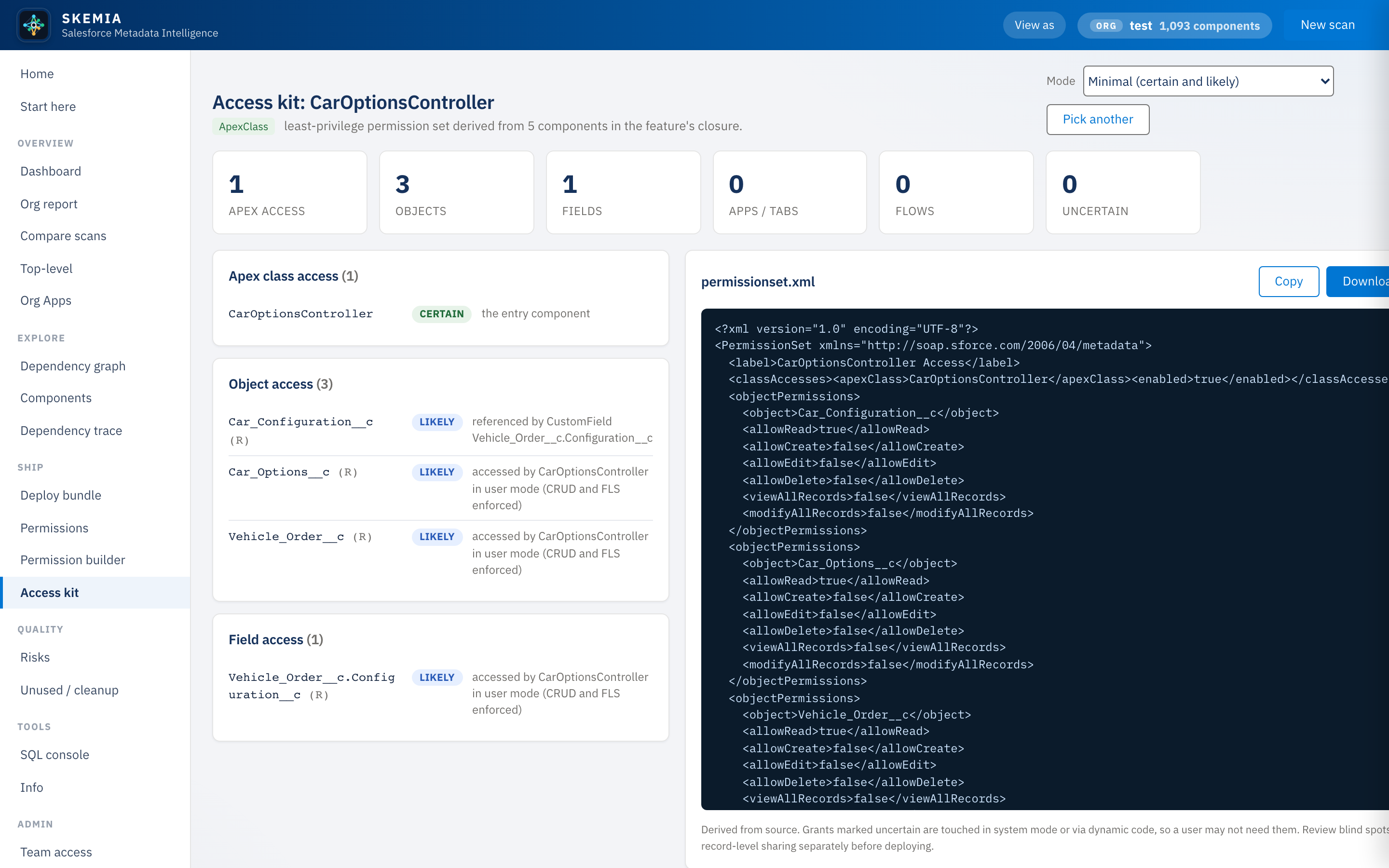The width and height of the screenshot is (1389, 868).
Task: Click the APPS / TABS card
Action: coord(790,192)
